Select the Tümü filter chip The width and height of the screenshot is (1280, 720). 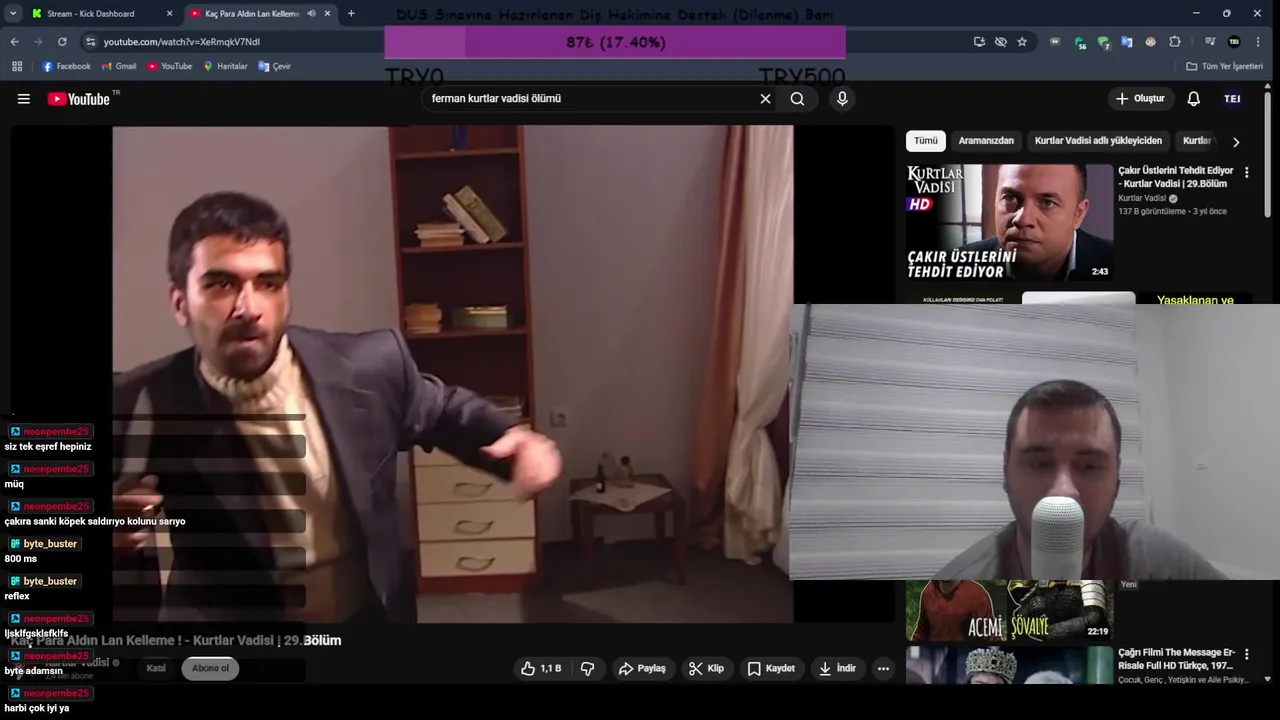926,141
